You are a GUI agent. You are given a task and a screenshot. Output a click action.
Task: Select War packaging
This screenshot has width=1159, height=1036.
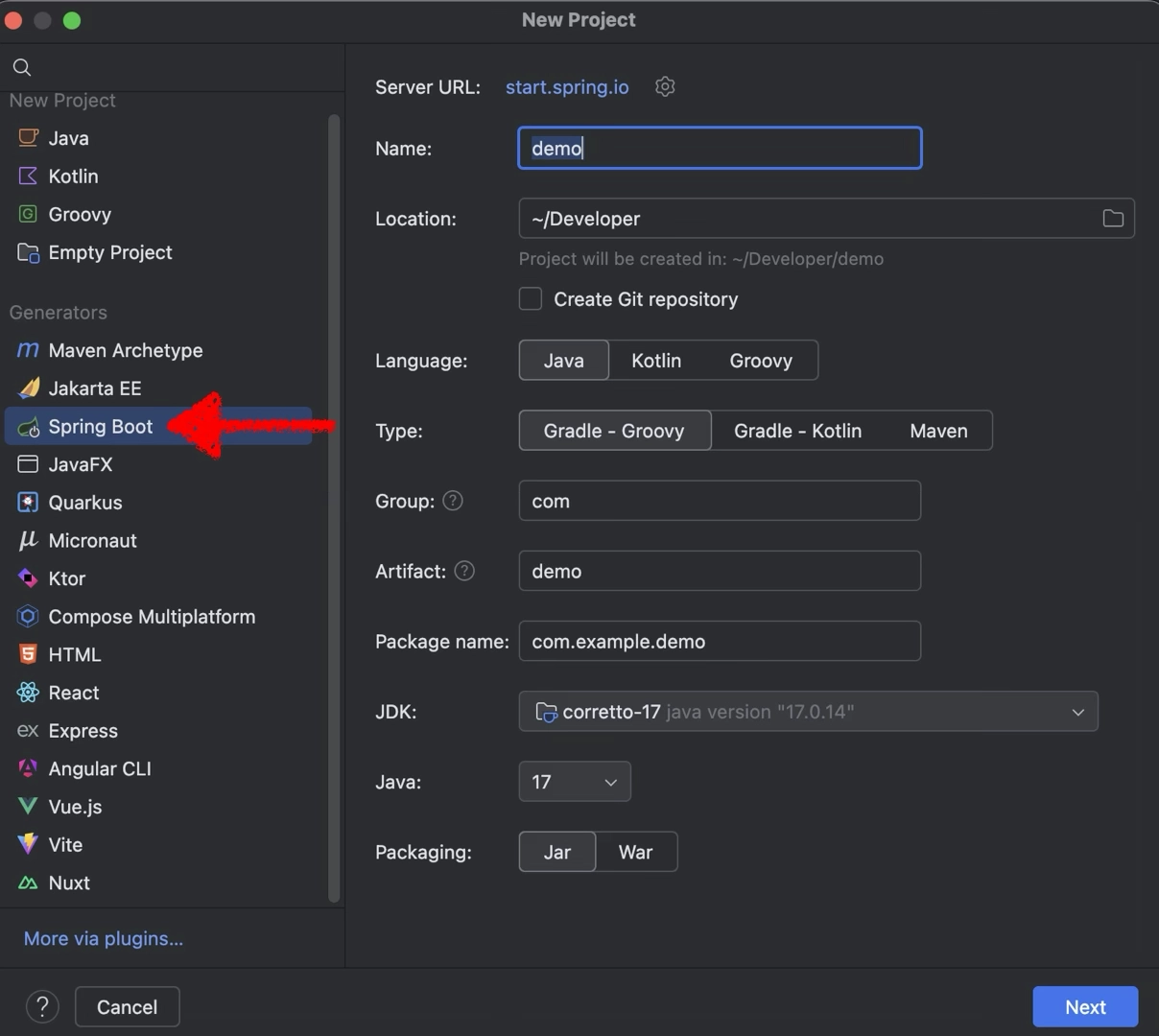636,852
